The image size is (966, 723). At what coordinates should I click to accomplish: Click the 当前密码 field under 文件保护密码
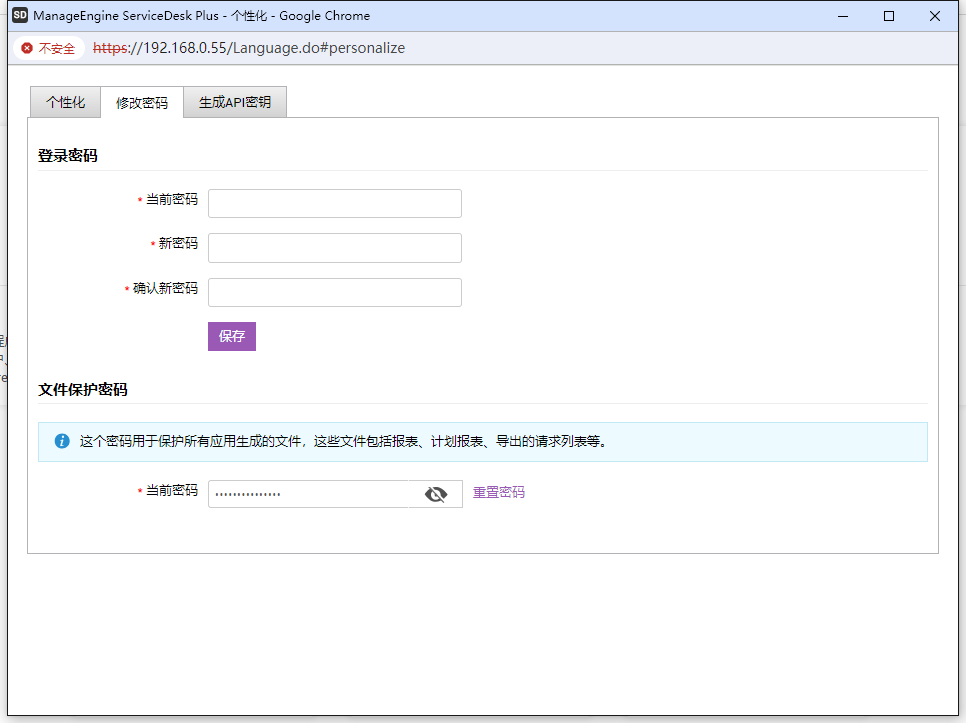coord(308,494)
